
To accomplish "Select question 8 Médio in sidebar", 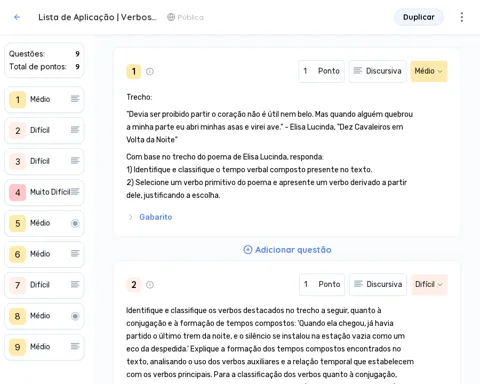I will pyautogui.click(x=44, y=316).
